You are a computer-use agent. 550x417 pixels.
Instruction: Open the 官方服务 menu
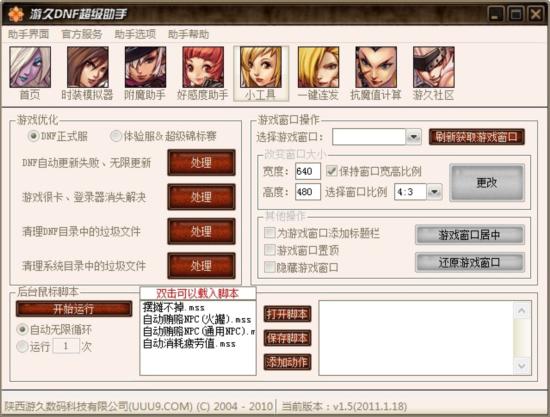(x=82, y=34)
